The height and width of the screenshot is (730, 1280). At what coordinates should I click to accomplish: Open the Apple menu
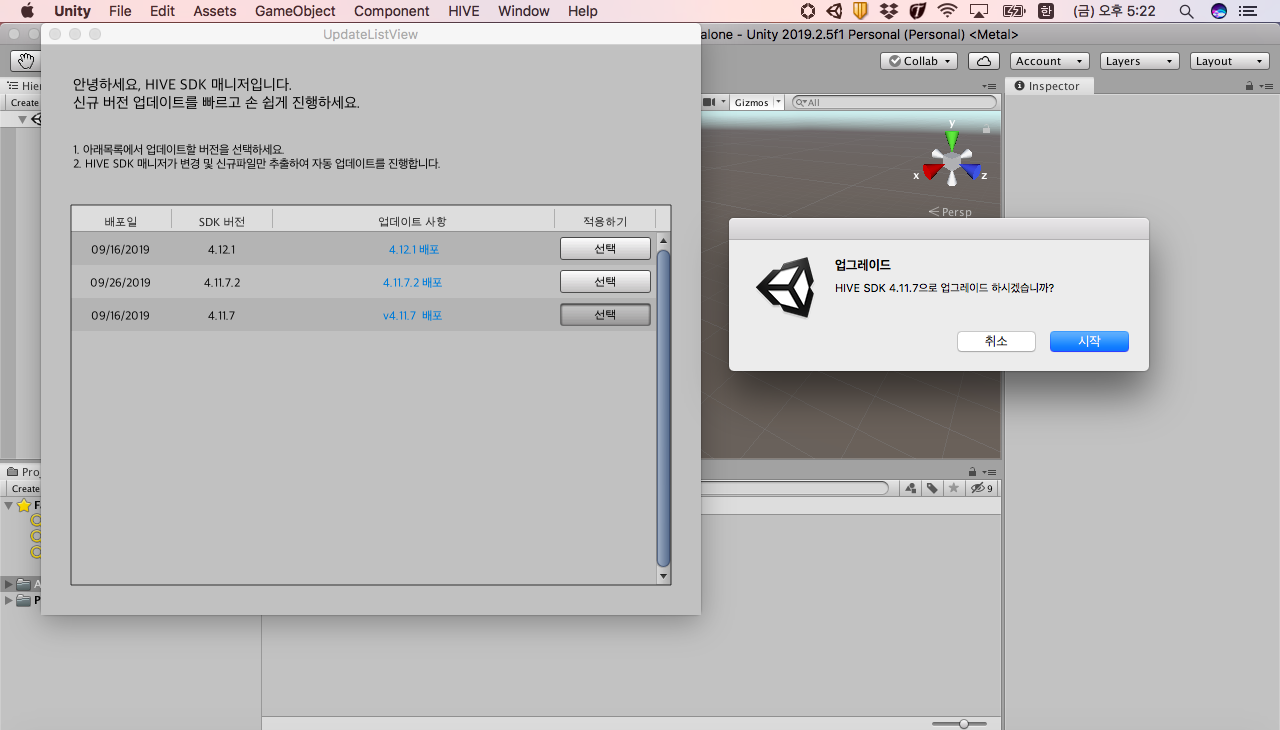[27, 11]
